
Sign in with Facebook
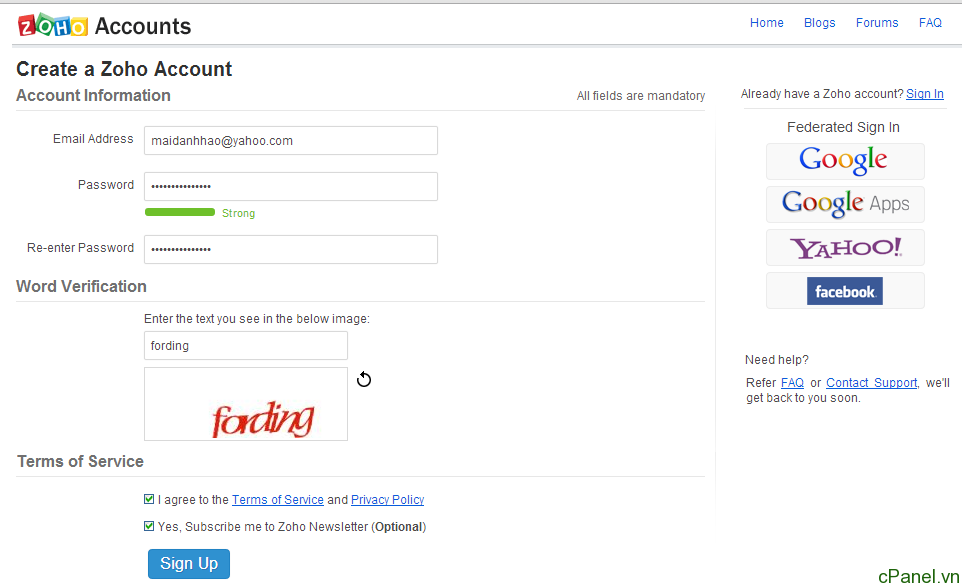(845, 291)
